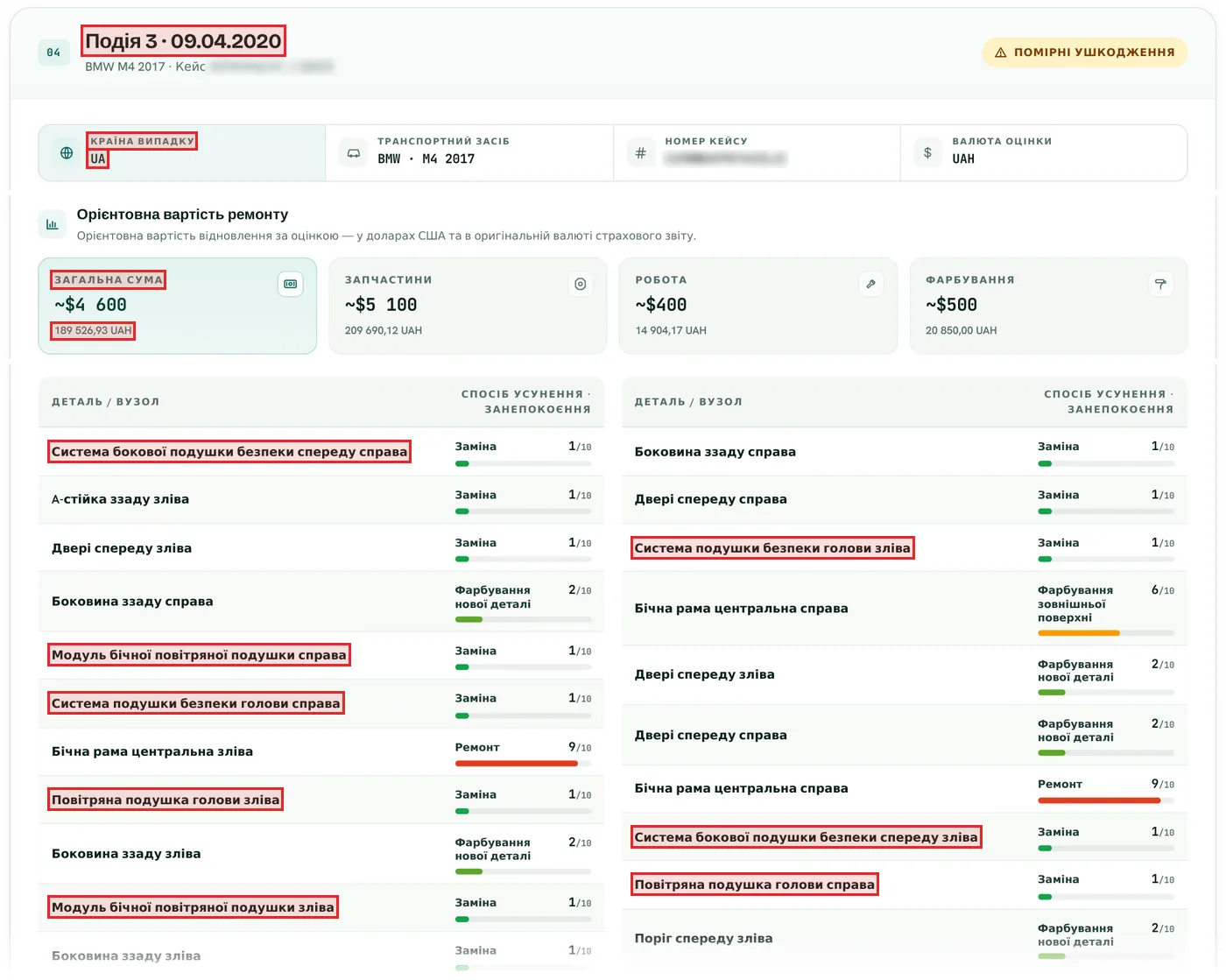Select row А-стійка ззаду зліва

(321, 500)
